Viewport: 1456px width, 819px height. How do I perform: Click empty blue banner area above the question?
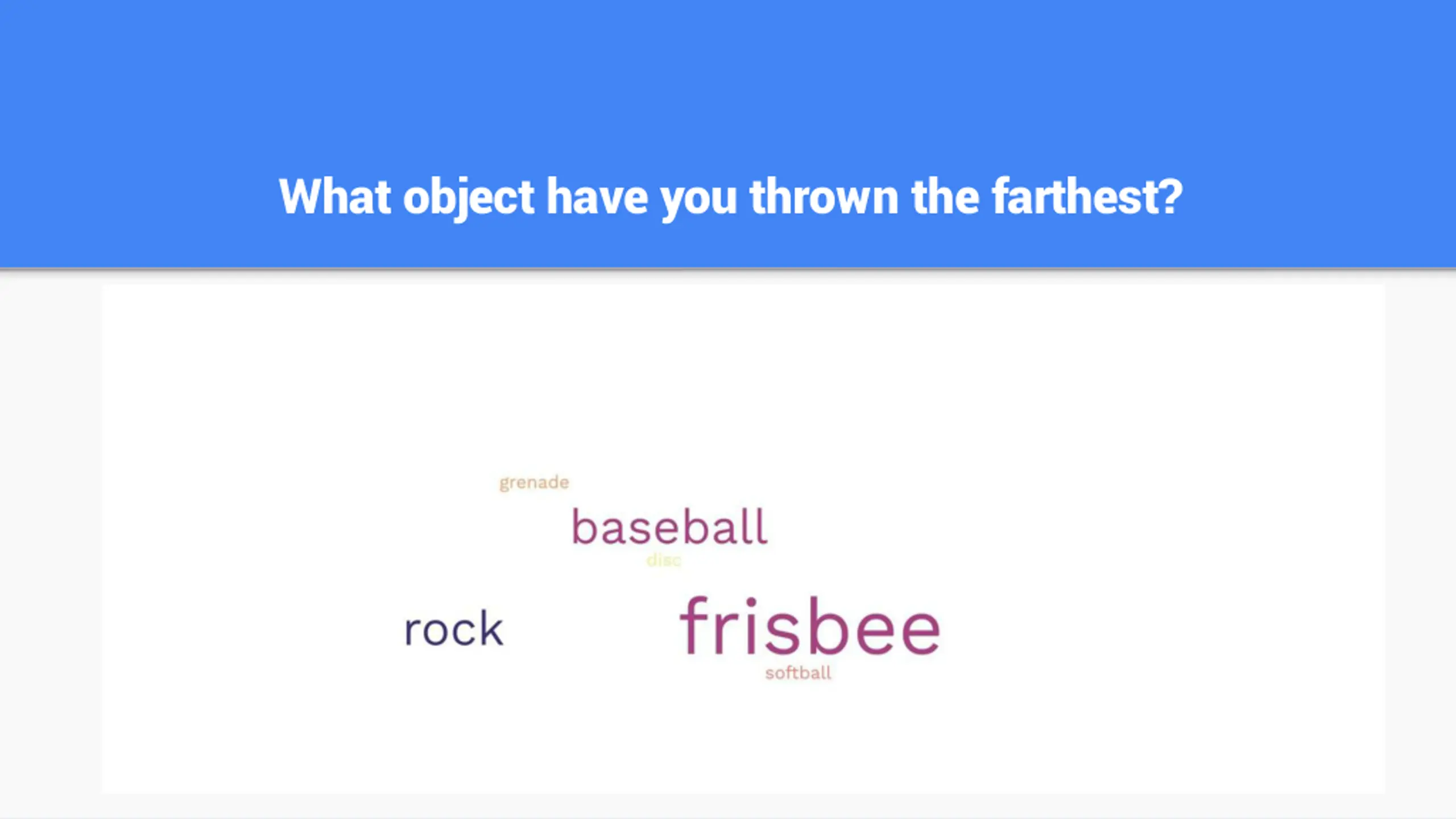click(728, 74)
